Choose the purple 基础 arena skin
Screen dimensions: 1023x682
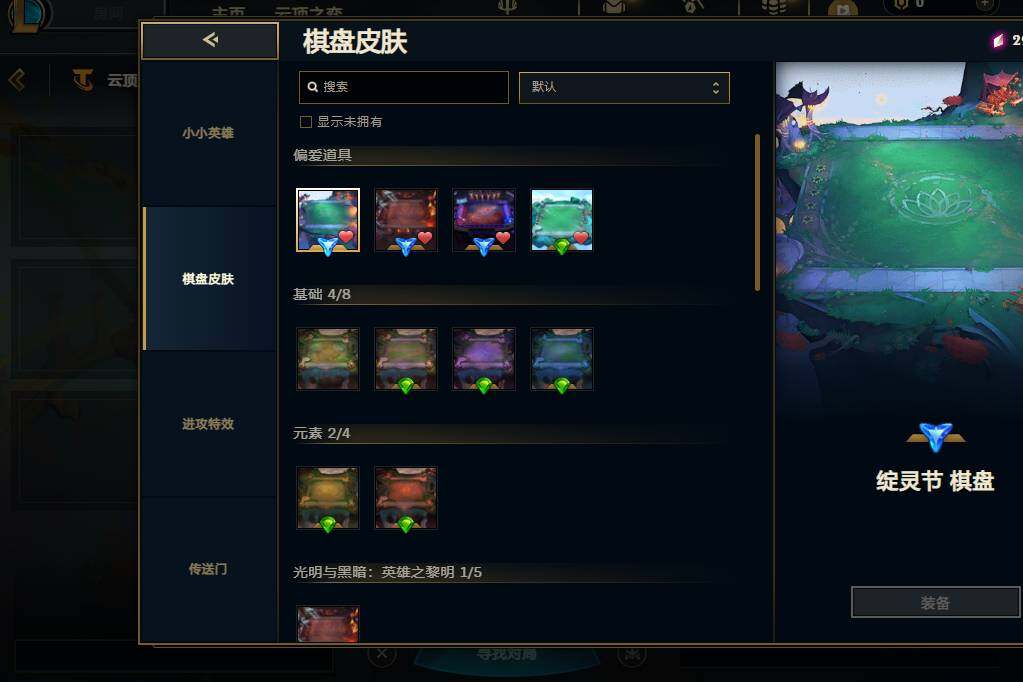484,359
